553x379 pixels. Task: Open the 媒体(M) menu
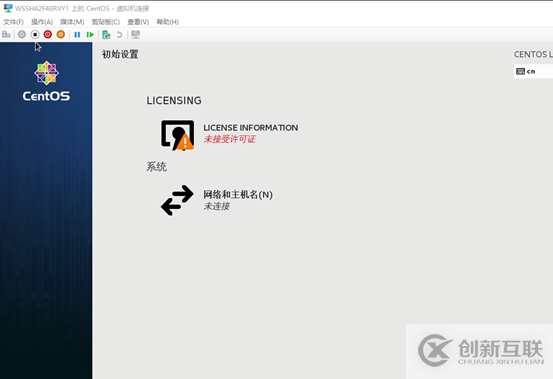click(72, 22)
